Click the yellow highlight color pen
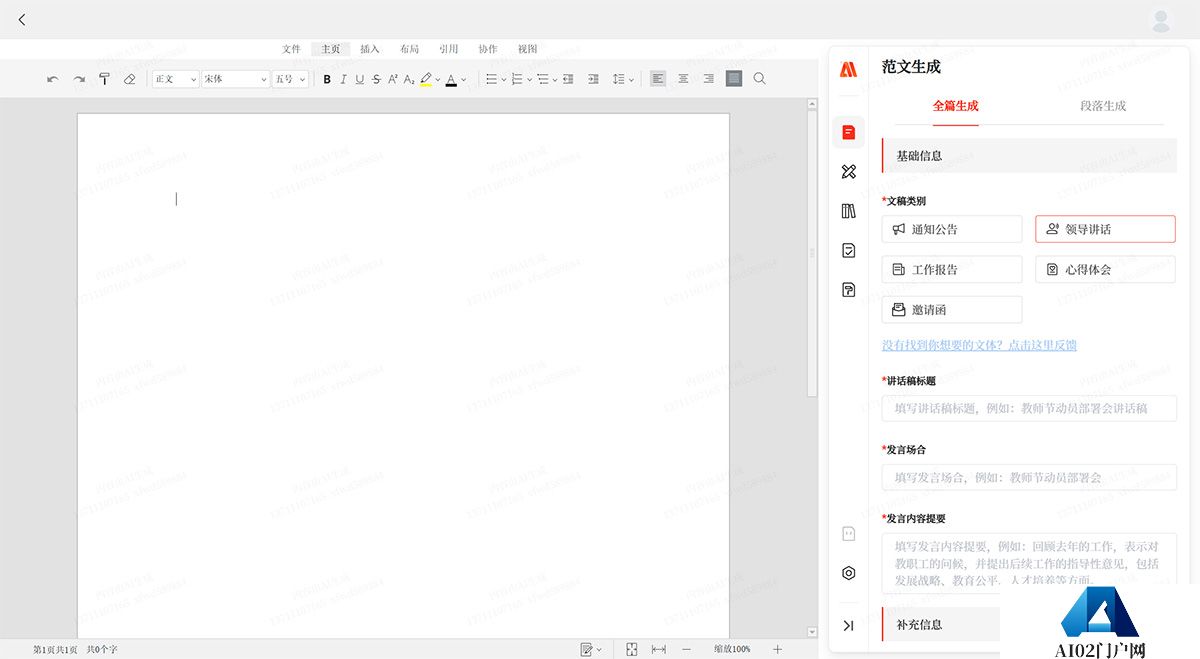This screenshot has width=1200, height=659. 426,79
